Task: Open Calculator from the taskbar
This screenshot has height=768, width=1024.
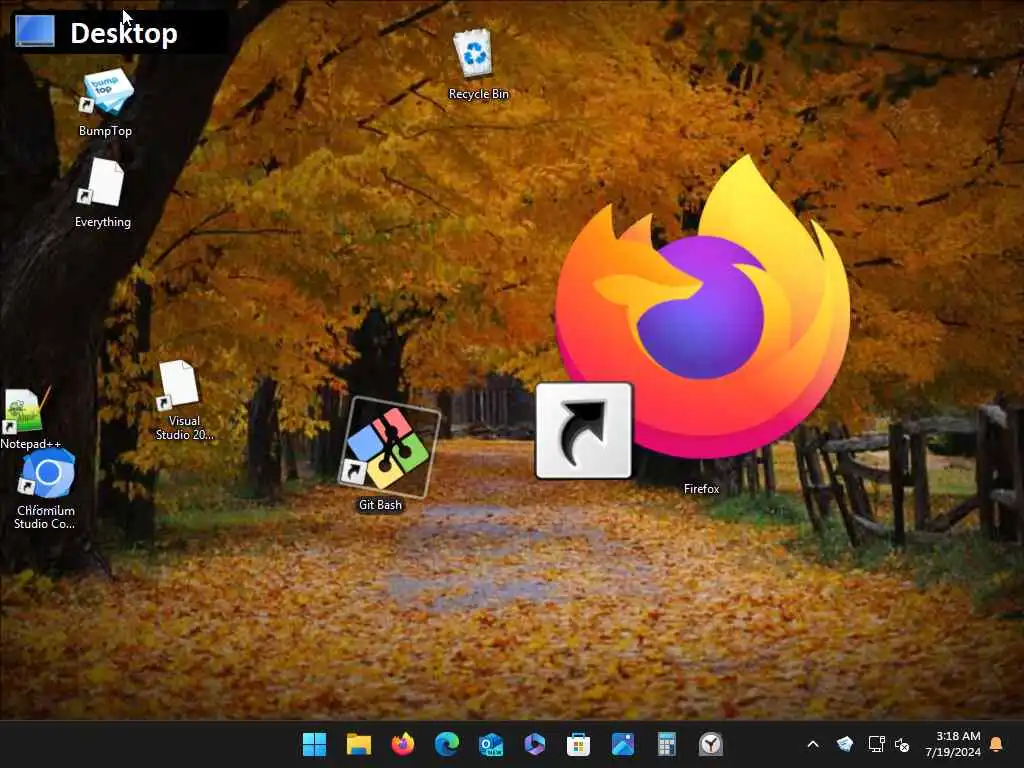Action: pos(666,744)
